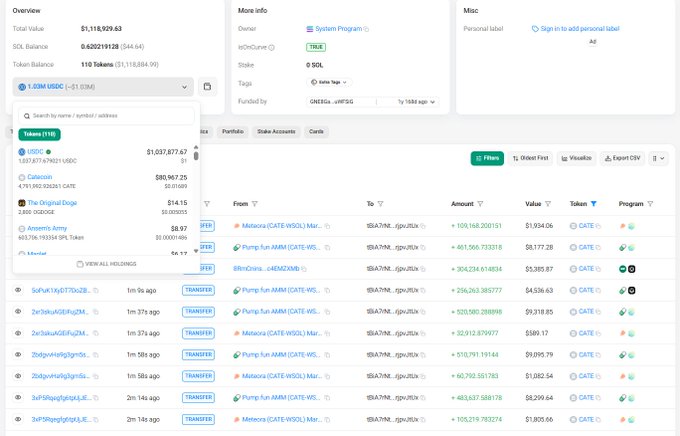Click Pump.fun program icon in $8,177.28 row

(622, 247)
